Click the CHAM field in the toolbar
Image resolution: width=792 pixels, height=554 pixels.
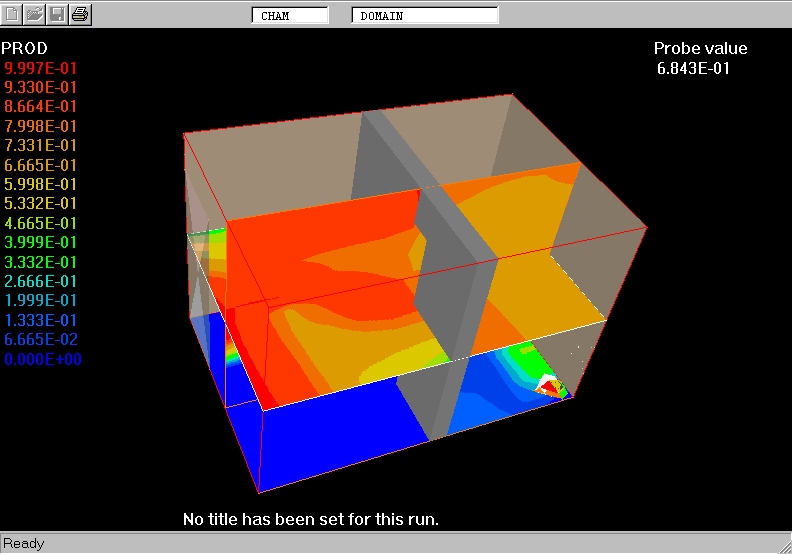coord(289,15)
